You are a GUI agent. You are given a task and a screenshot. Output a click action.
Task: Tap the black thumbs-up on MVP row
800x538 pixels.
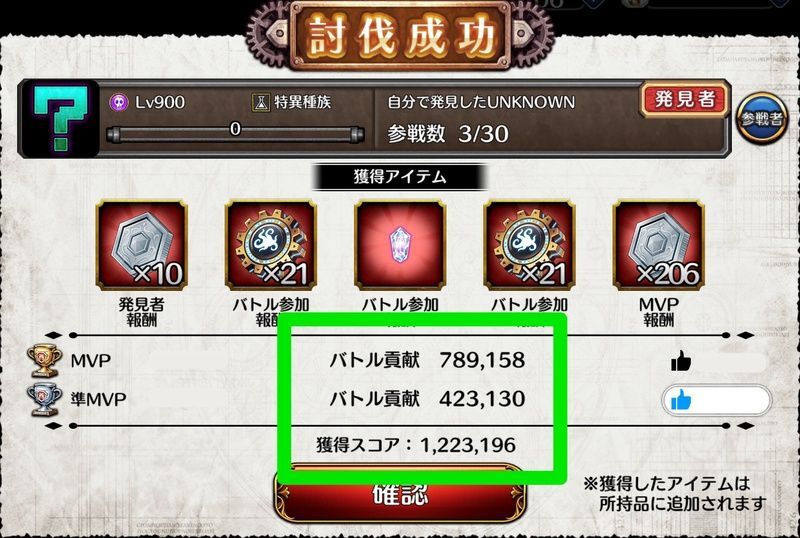click(681, 362)
